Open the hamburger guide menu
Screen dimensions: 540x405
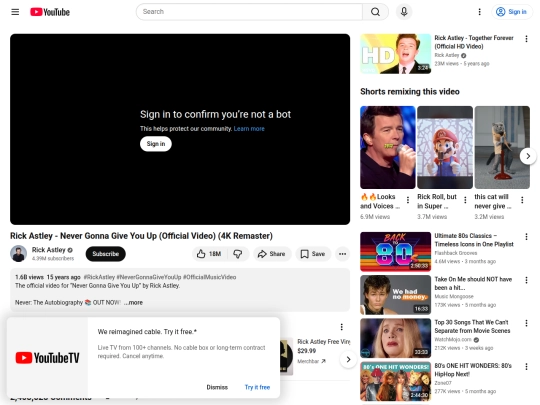(x=15, y=12)
